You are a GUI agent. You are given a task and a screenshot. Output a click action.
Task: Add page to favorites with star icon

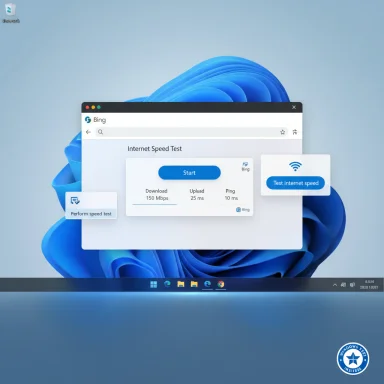point(283,132)
